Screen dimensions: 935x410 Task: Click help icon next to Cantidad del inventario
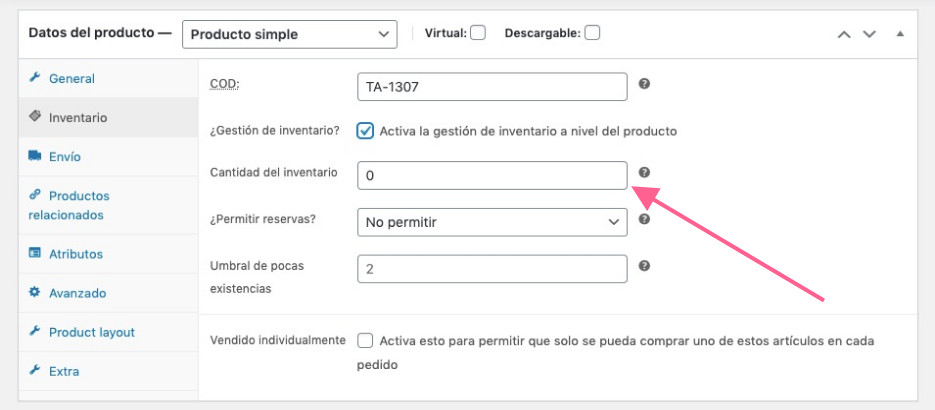pyautogui.click(x=644, y=172)
